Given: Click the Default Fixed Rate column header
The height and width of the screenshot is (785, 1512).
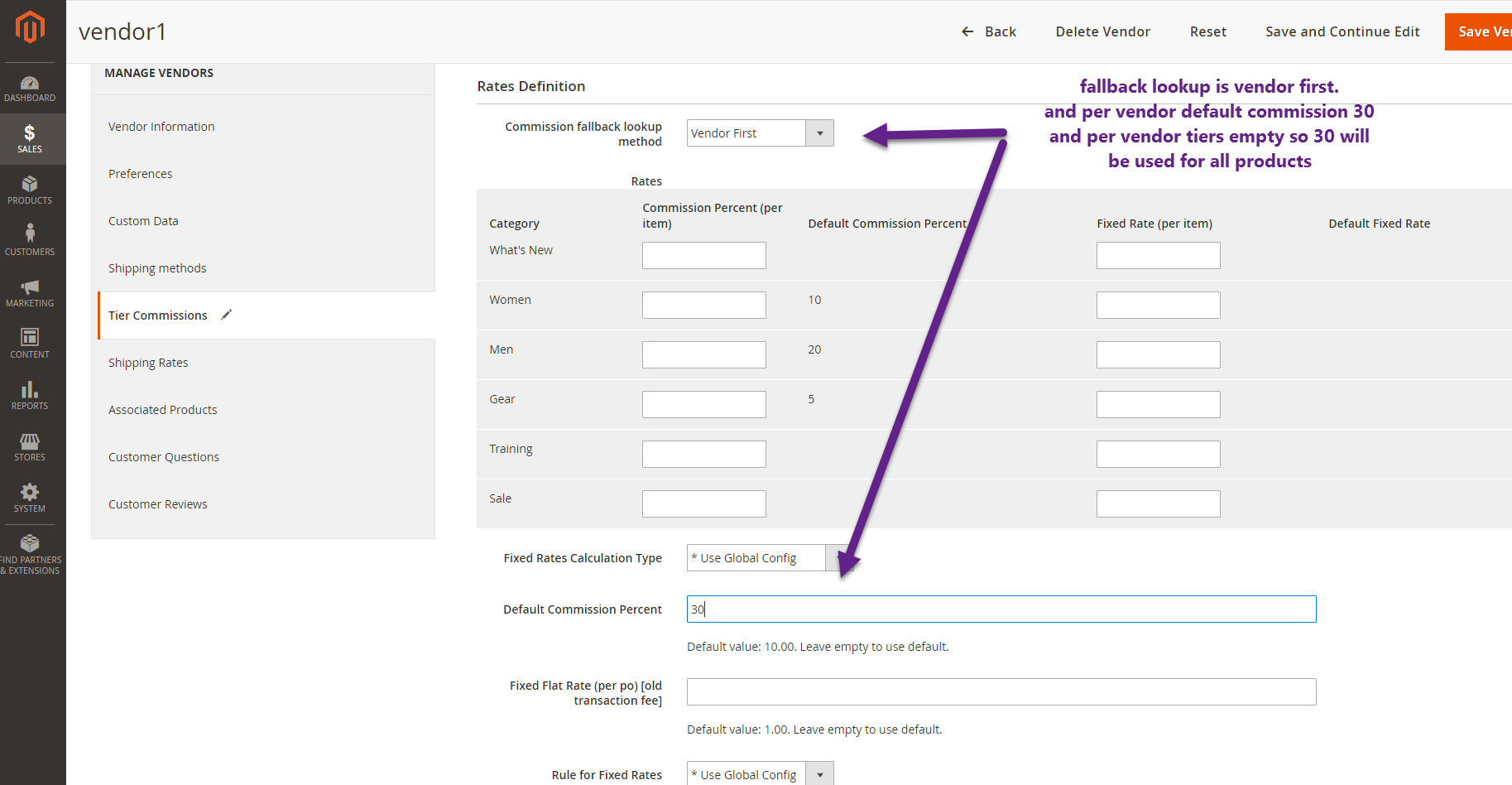Looking at the screenshot, I should (x=1379, y=224).
